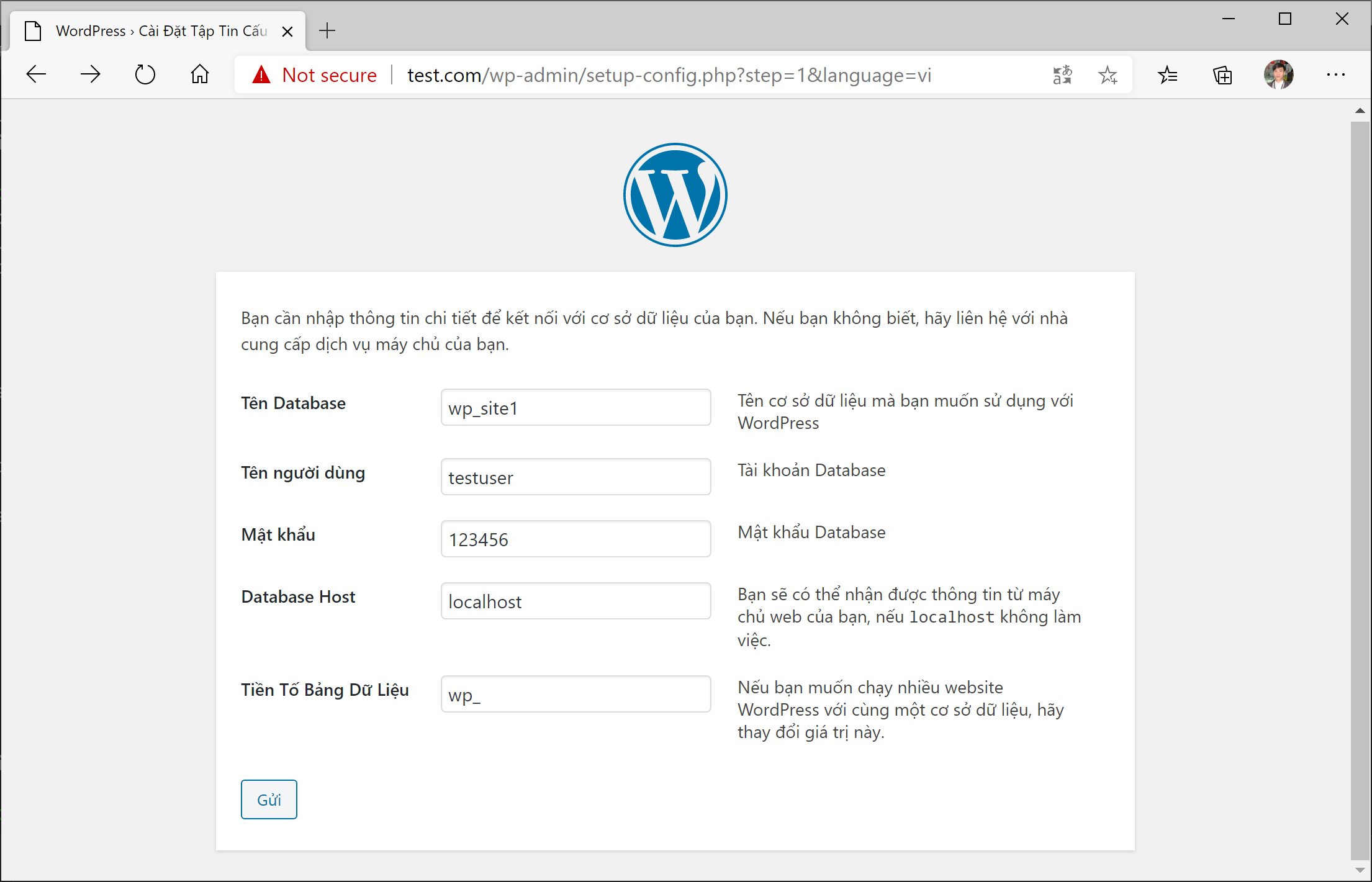1372x882 pixels.
Task: Go to the browser home page
Action: (199, 75)
